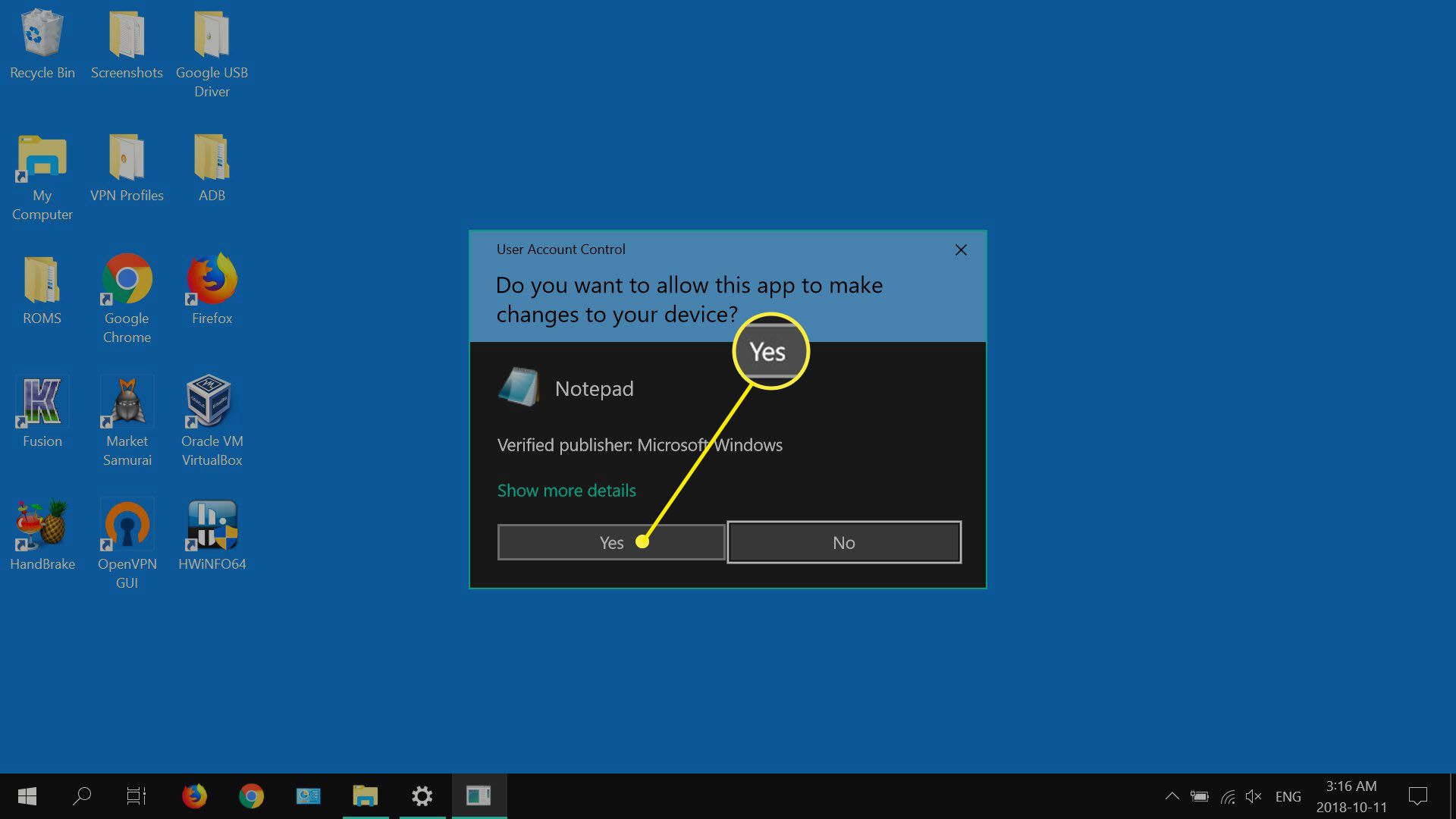Switch to Firefox in the taskbar
Screen dimensions: 1456x819
coord(194,796)
